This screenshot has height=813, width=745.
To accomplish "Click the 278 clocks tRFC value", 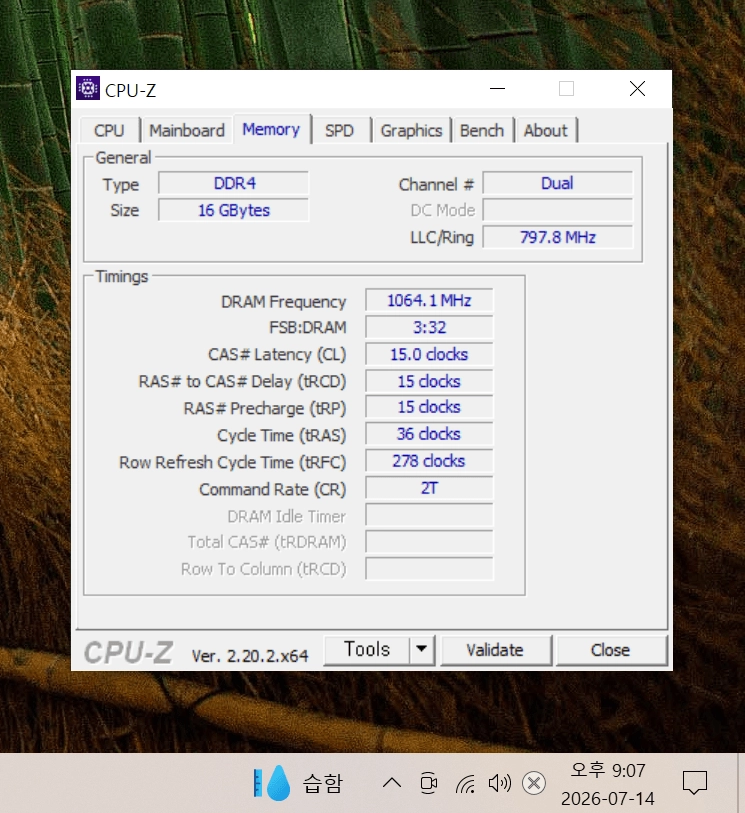I will [429, 461].
